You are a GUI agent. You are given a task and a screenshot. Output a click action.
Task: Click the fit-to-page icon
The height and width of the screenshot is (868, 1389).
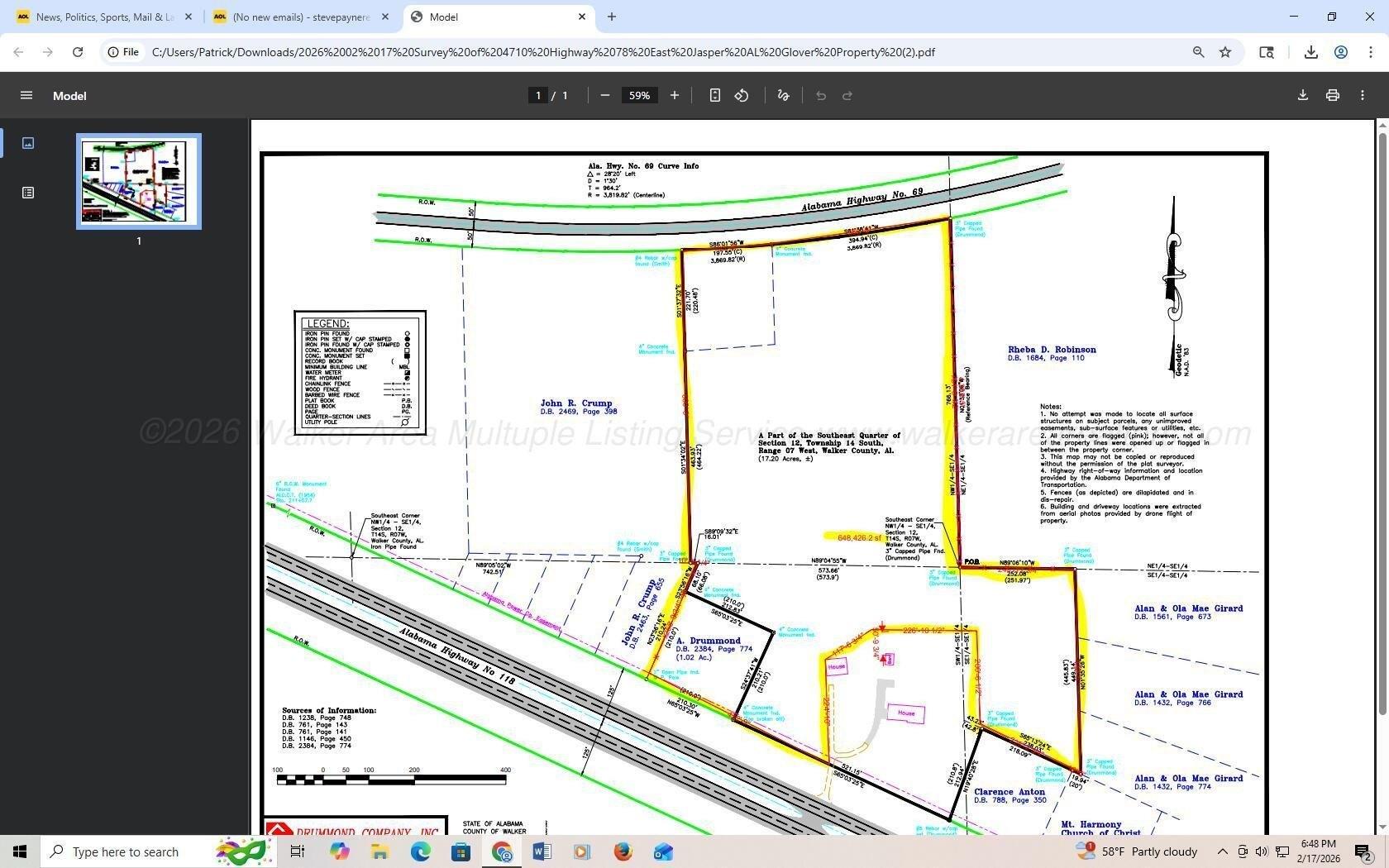pyautogui.click(x=714, y=95)
